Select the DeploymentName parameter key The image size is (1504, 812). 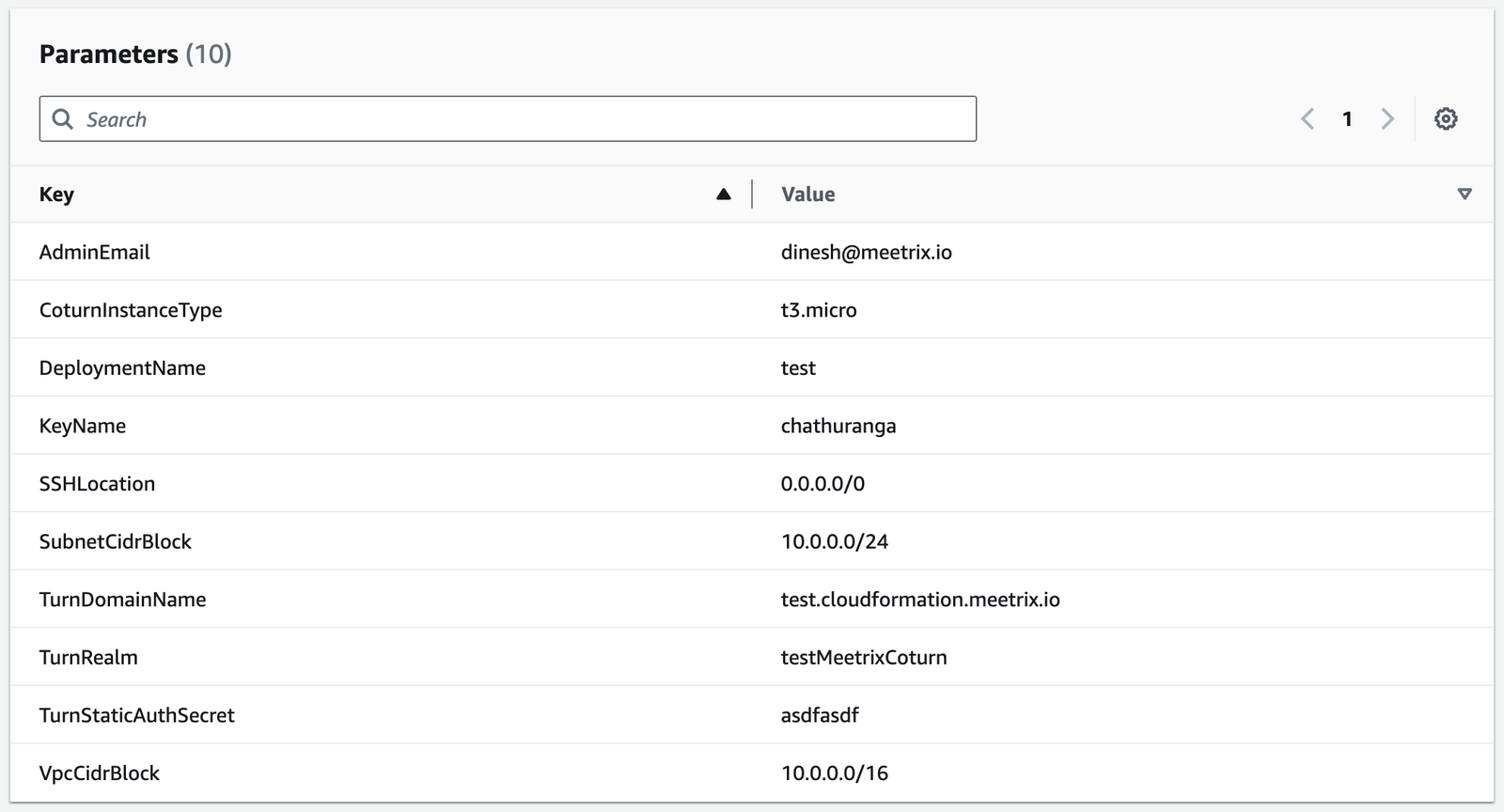click(x=122, y=368)
